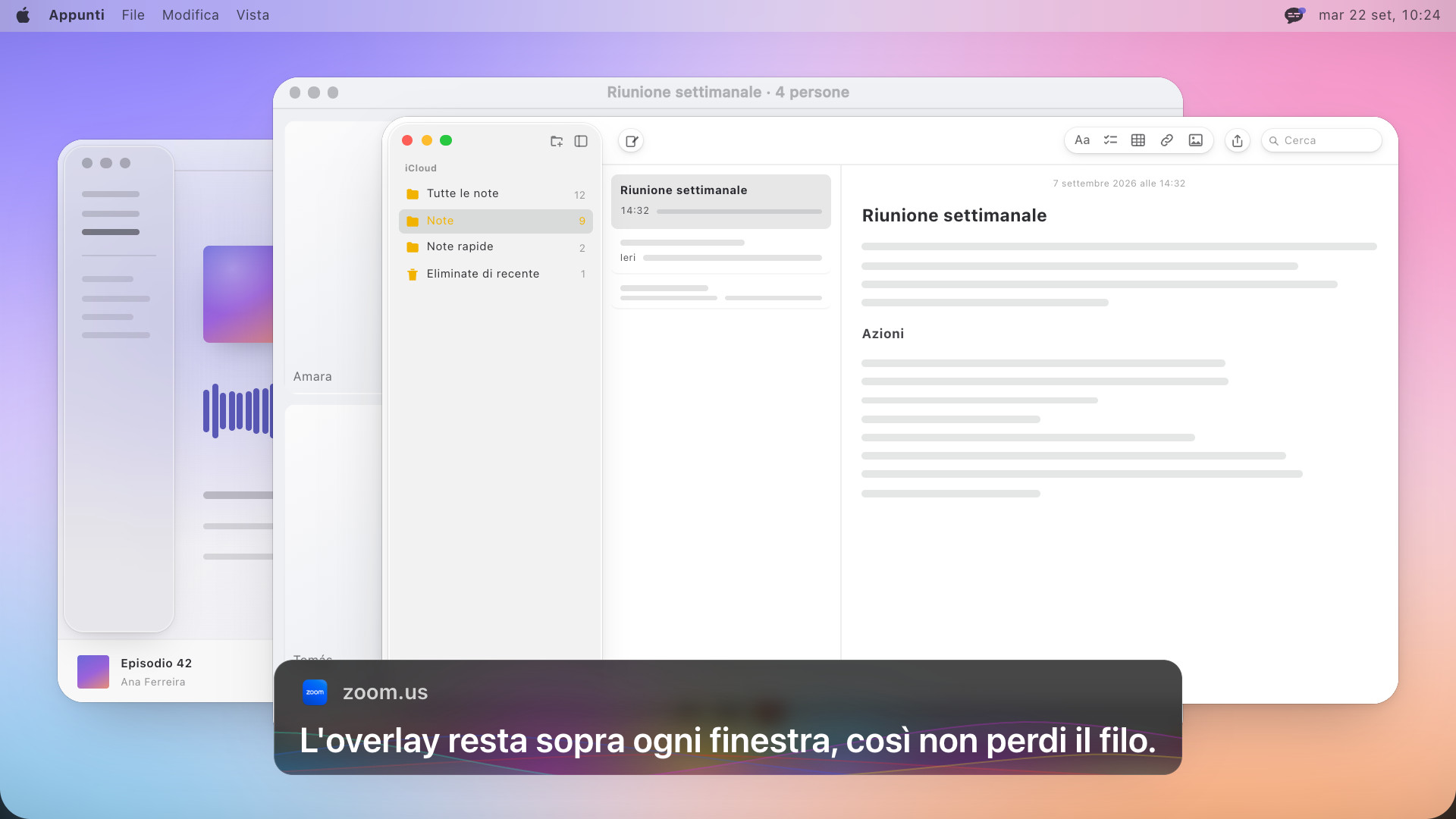This screenshot has width=1456, height=819.
Task: Open the Modifica menu
Action: (x=190, y=15)
